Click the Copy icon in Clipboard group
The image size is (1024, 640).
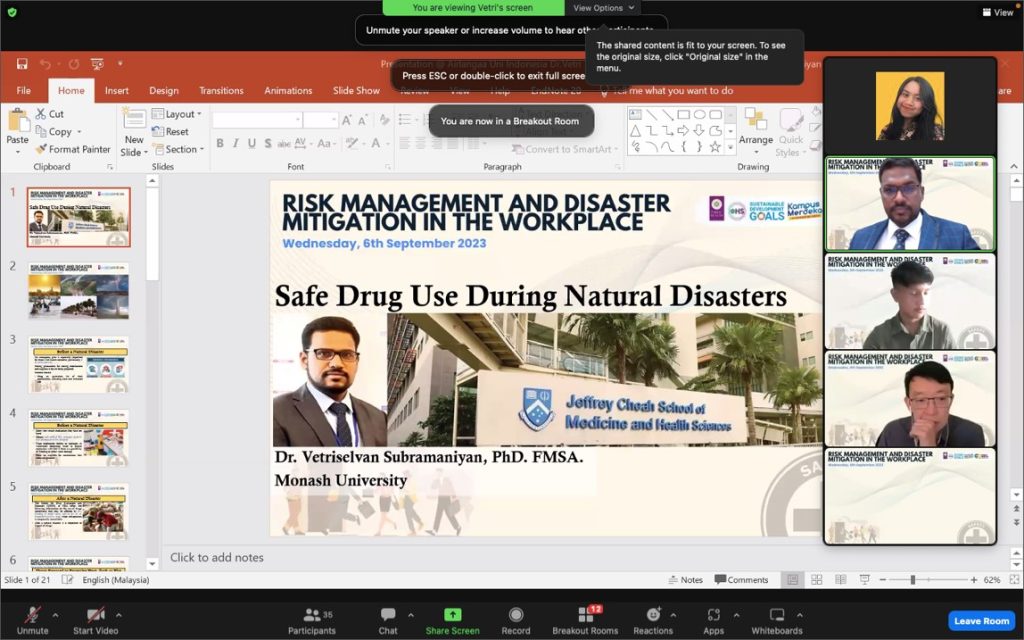[41, 131]
